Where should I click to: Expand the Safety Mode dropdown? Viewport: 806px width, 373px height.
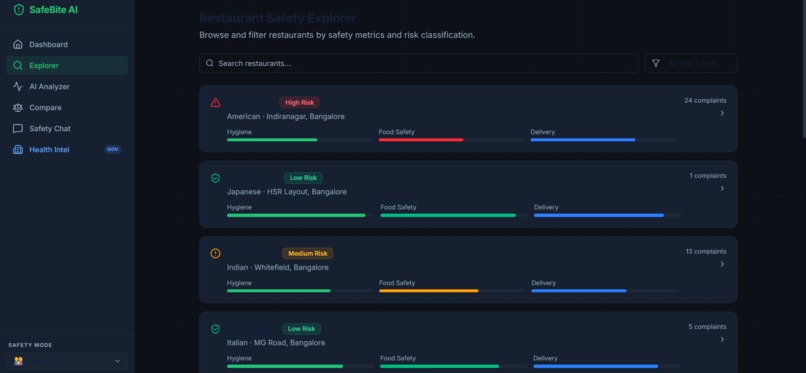(67, 361)
